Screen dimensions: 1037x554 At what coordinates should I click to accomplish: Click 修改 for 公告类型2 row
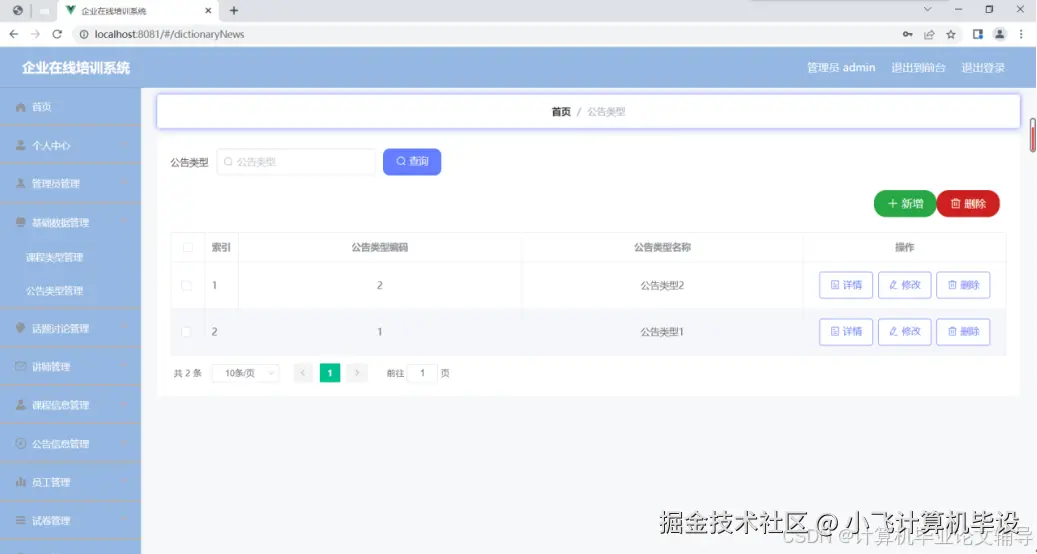(905, 285)
